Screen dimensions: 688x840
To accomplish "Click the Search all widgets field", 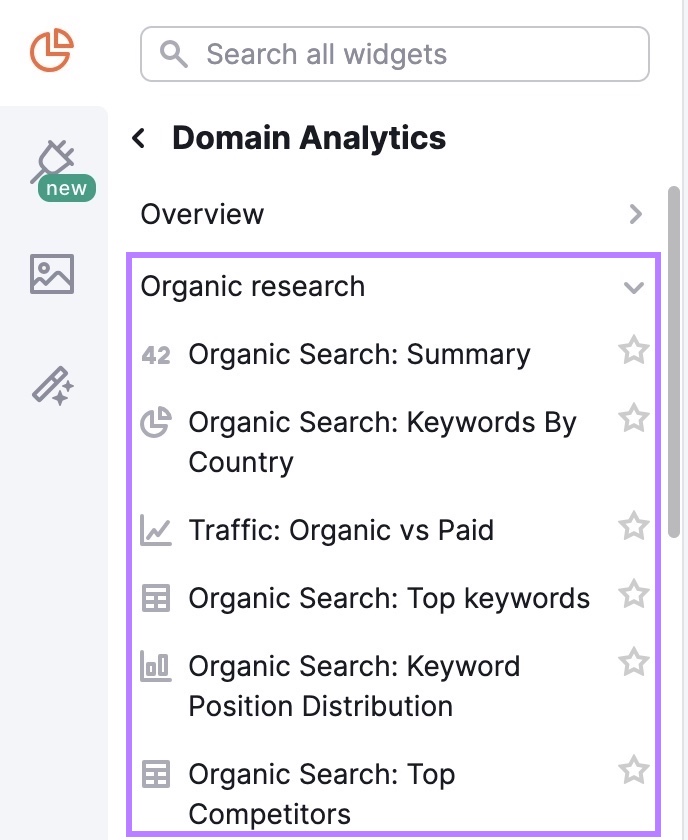I will (x=395, y=54).
